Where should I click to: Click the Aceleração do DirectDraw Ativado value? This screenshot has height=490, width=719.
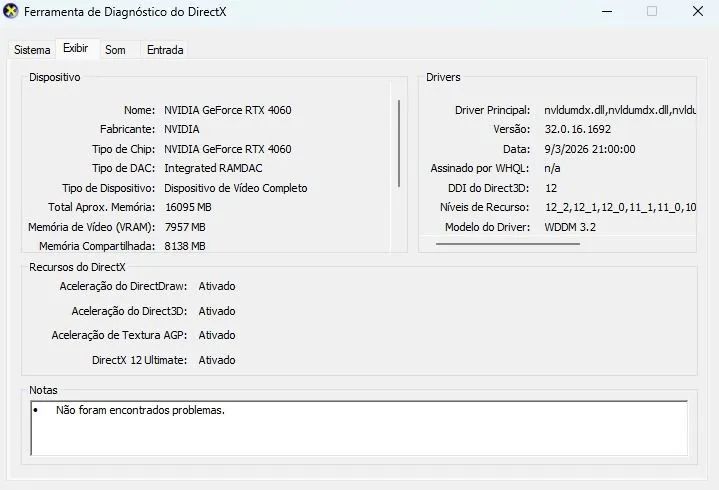pyautogui.click(x=217, y=286)
